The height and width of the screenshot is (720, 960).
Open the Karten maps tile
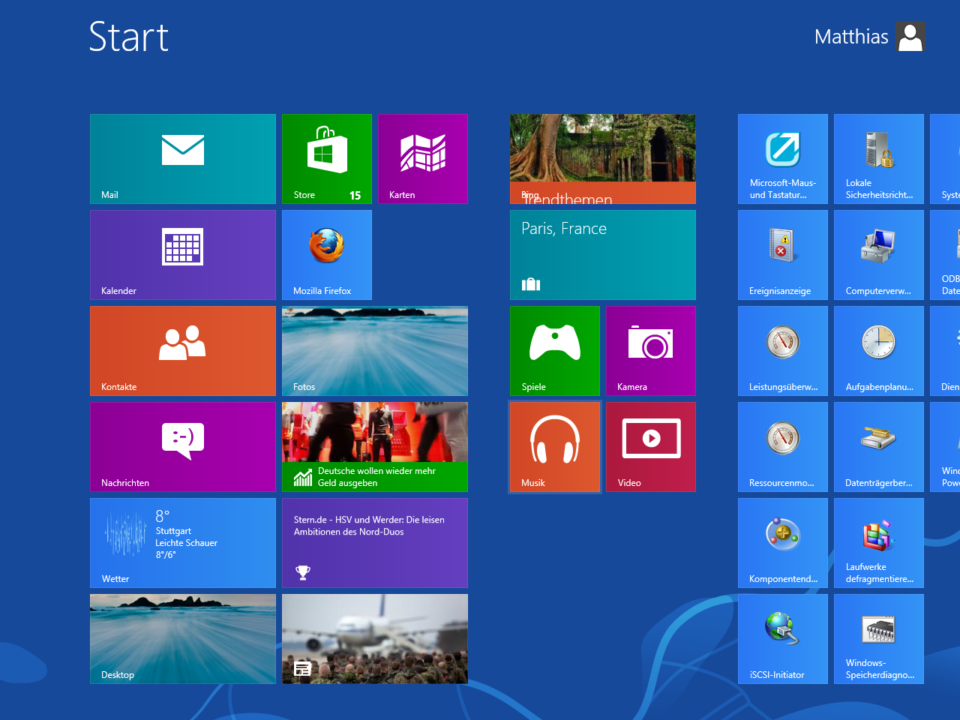422,158
